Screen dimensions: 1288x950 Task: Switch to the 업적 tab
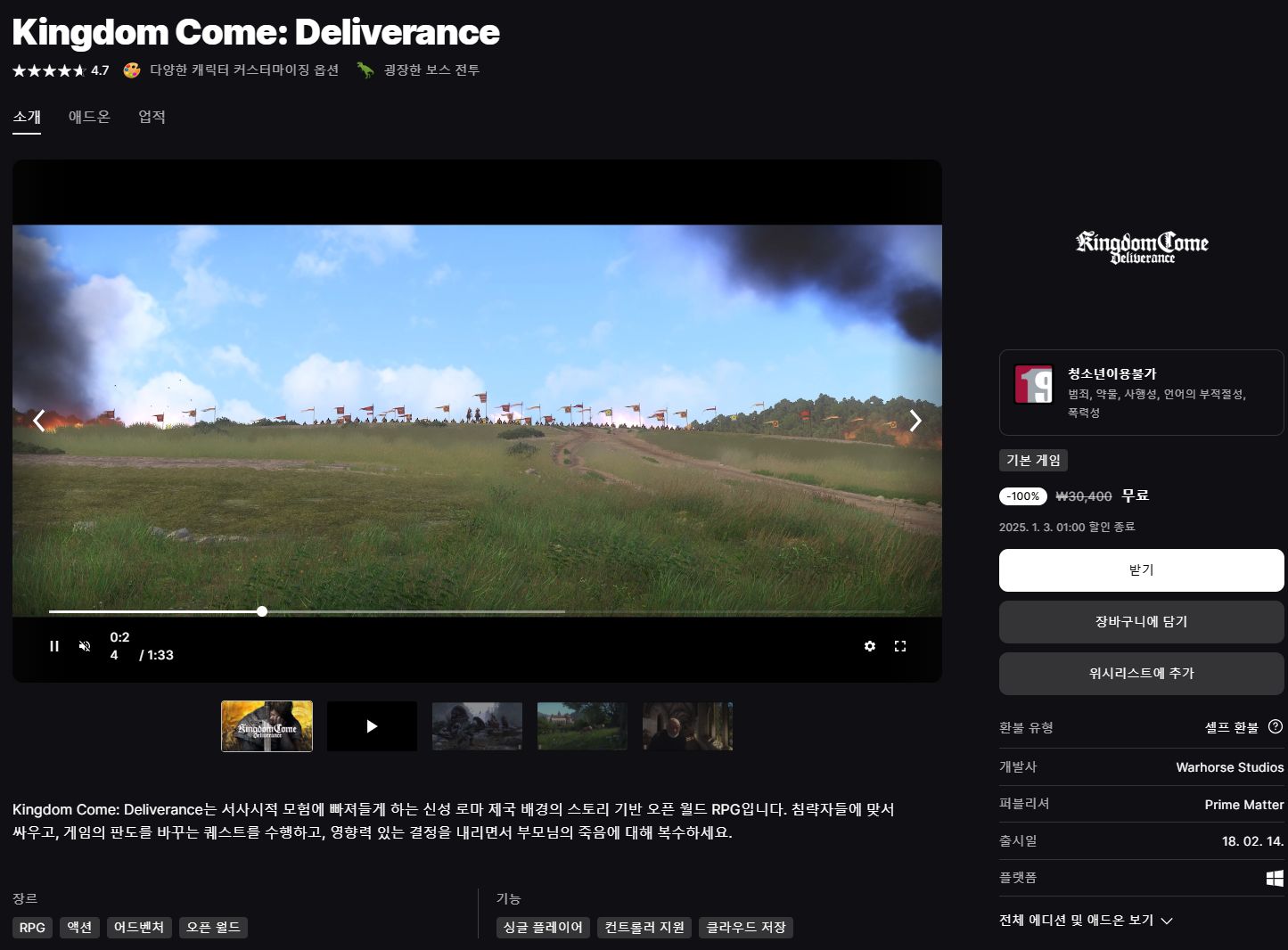[152, 117]
